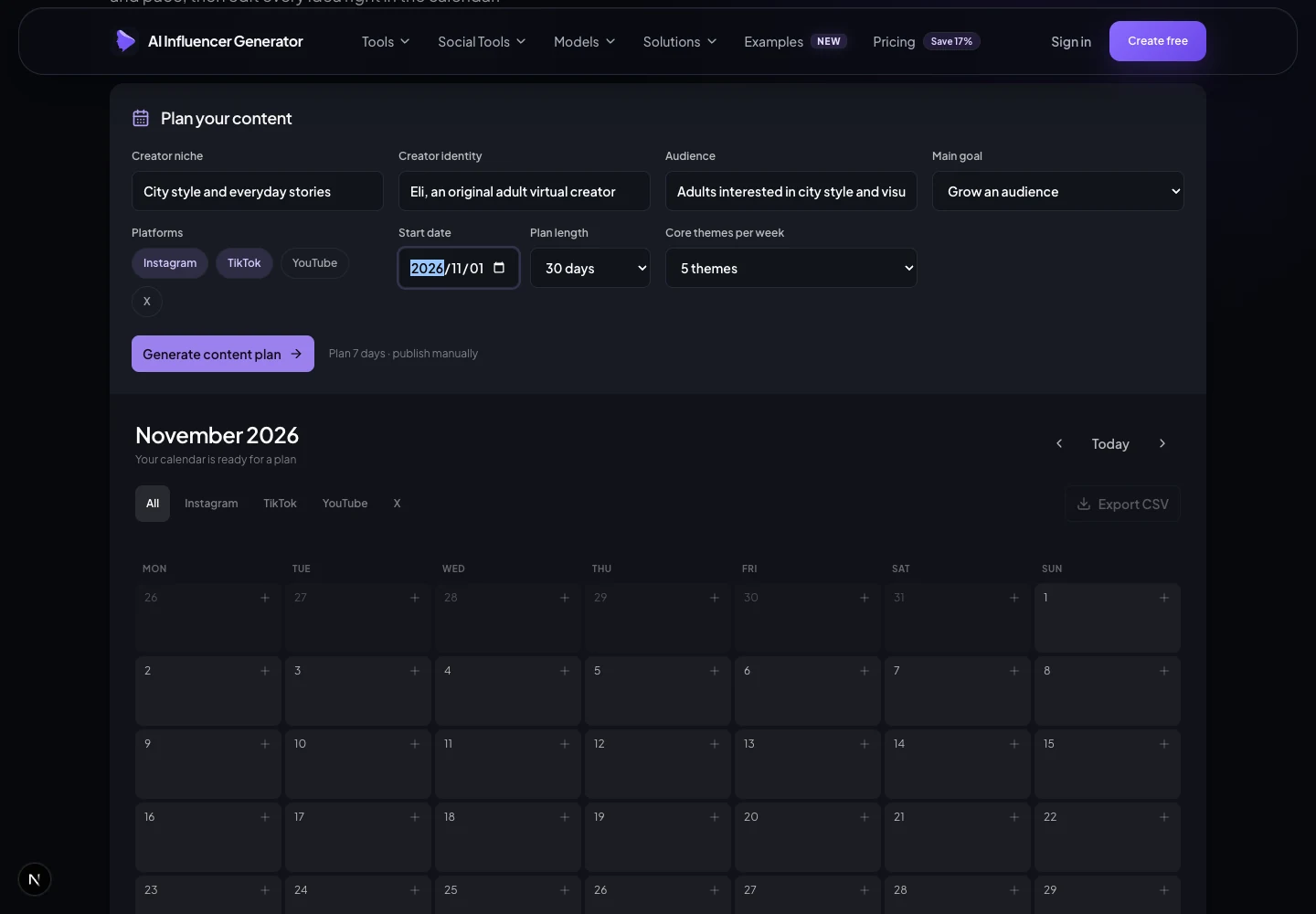Expand the Tools menu
This screenshot has height=914, width=1316.
[386, 41]
